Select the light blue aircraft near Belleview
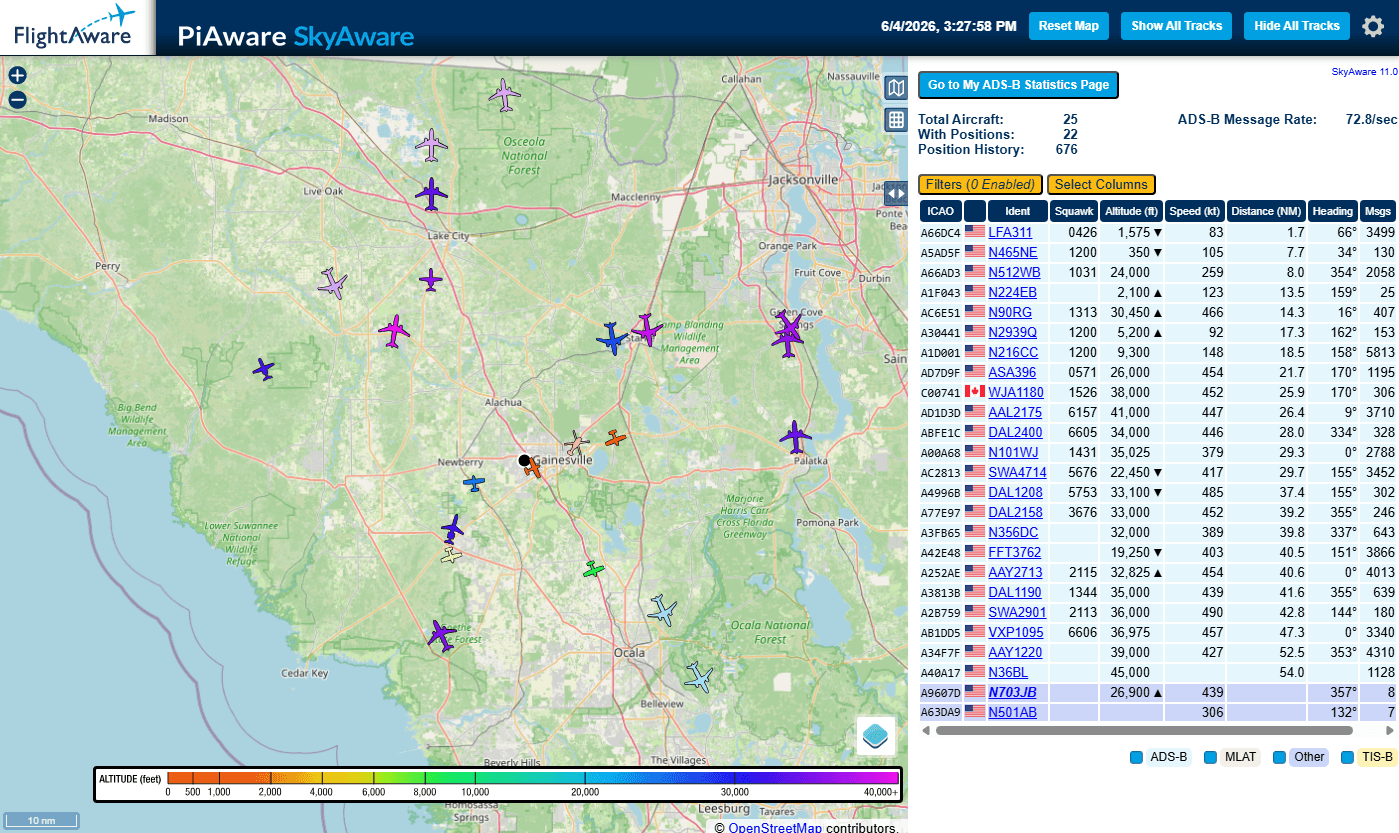This screenshot has width=1399, height=833. coord(699,677)
